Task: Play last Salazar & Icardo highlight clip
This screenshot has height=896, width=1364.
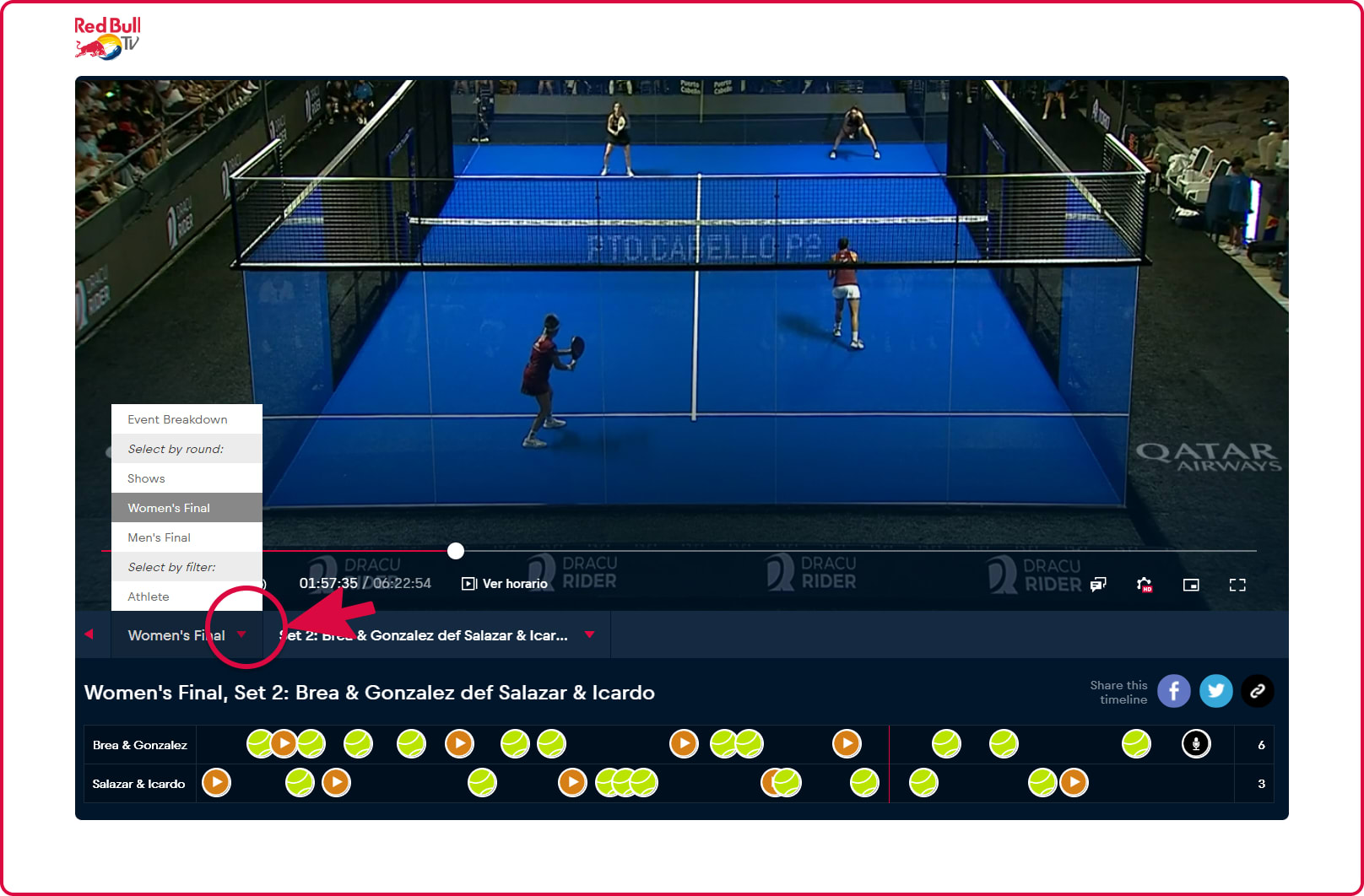Action: coord(1074,783)
